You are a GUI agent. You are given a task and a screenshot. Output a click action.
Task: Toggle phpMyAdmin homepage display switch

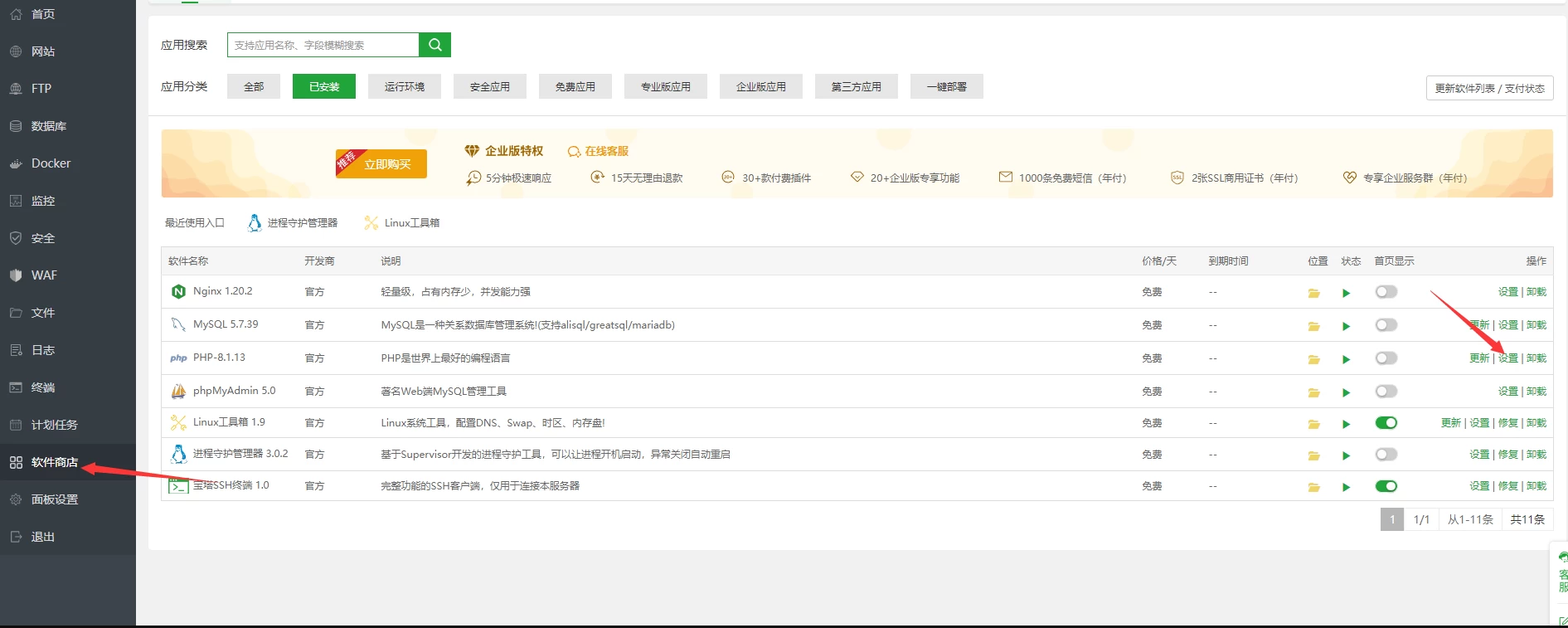coord(1386,391)
